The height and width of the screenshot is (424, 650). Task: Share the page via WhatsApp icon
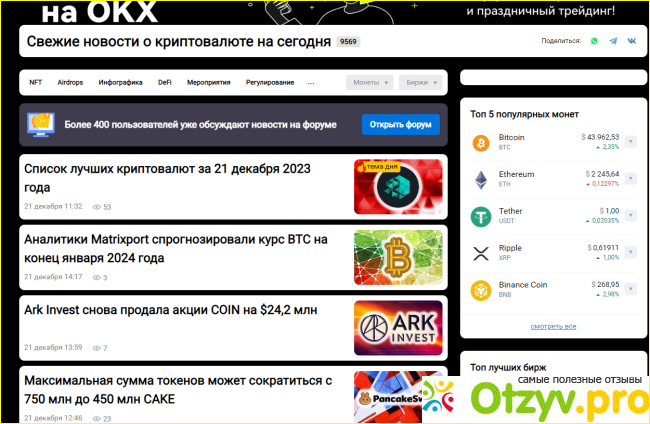pyautogui.click(x=594, y=42)
